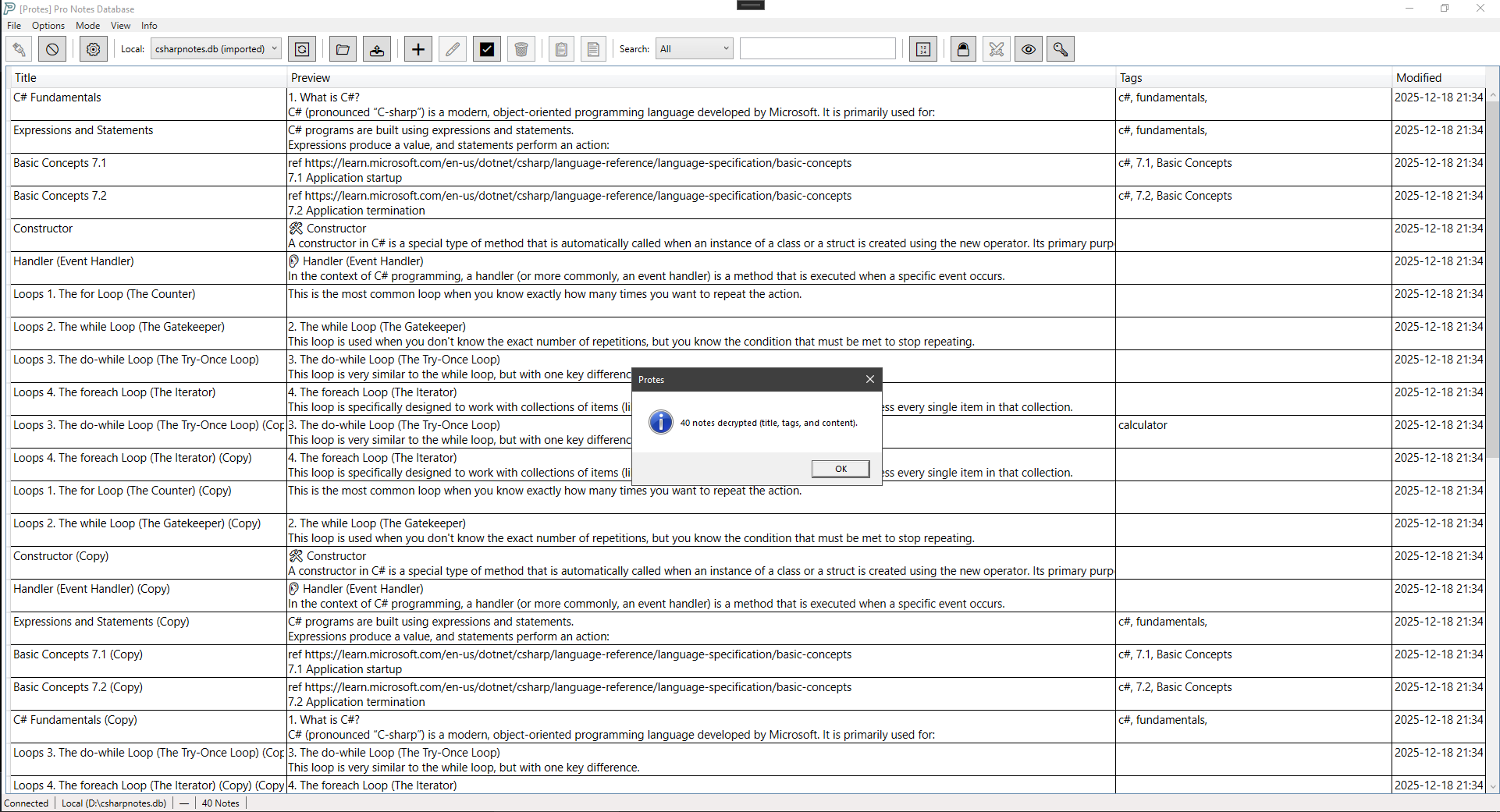Open the Search scope 'All' dropdown

[x=694, y=49]
